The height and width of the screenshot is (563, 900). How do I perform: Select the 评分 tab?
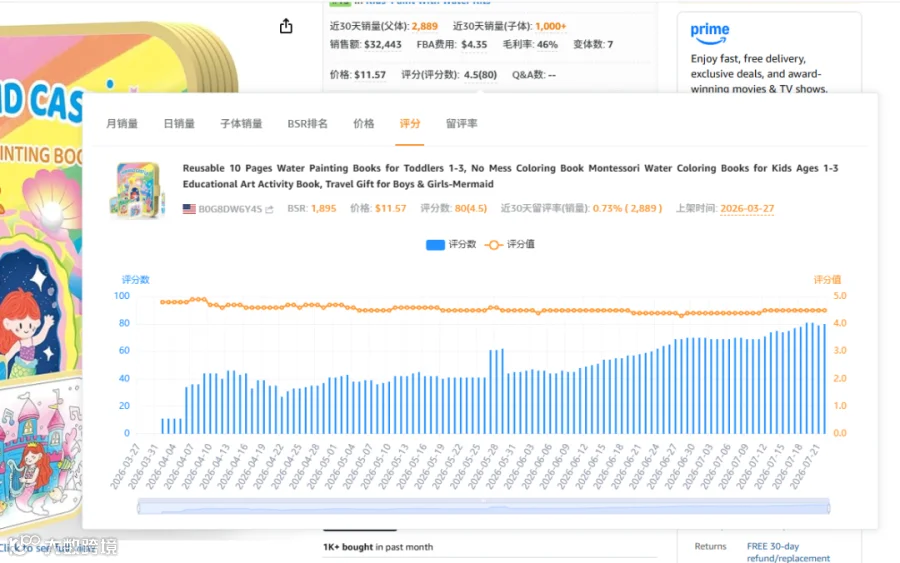410,123
